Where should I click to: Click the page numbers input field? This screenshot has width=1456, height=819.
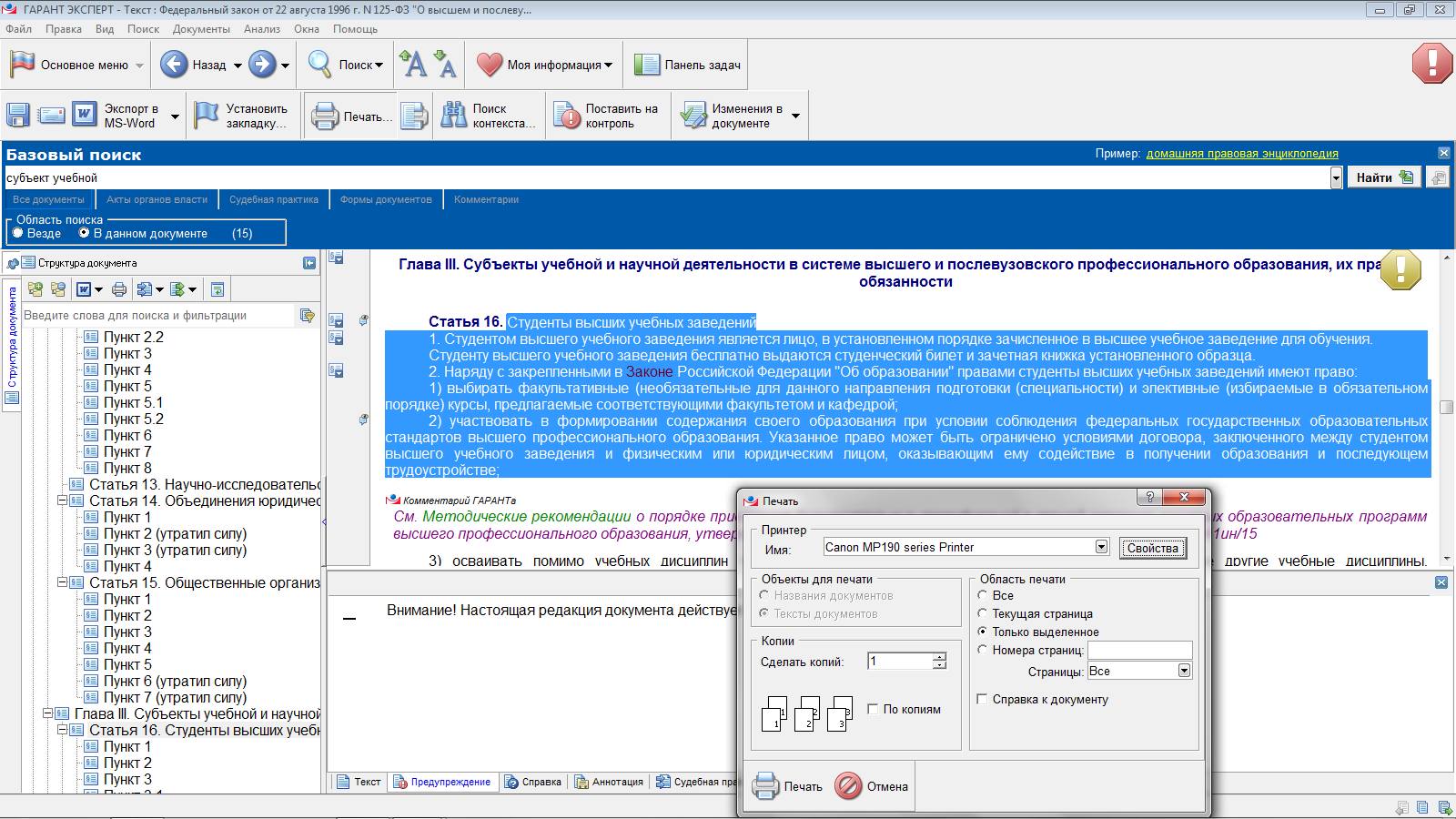[1140, 650]
